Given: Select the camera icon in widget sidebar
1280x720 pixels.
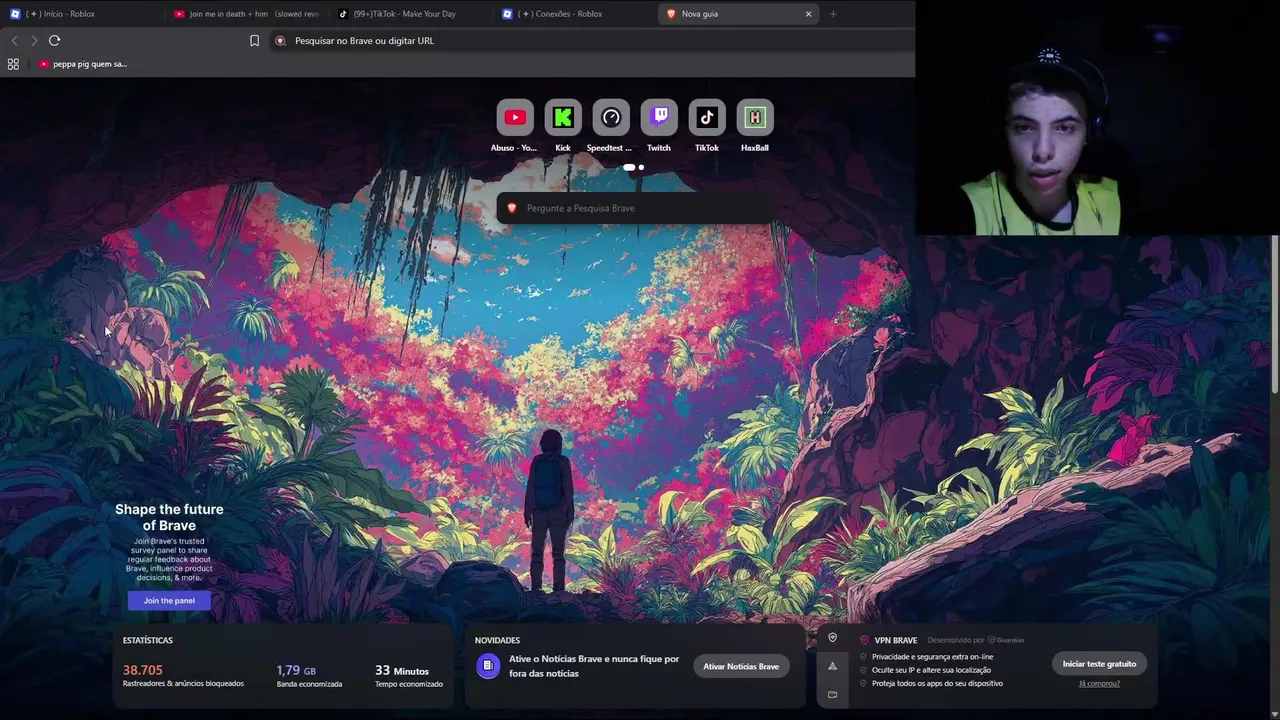Looking at the screenshot, I should point(832,694).
